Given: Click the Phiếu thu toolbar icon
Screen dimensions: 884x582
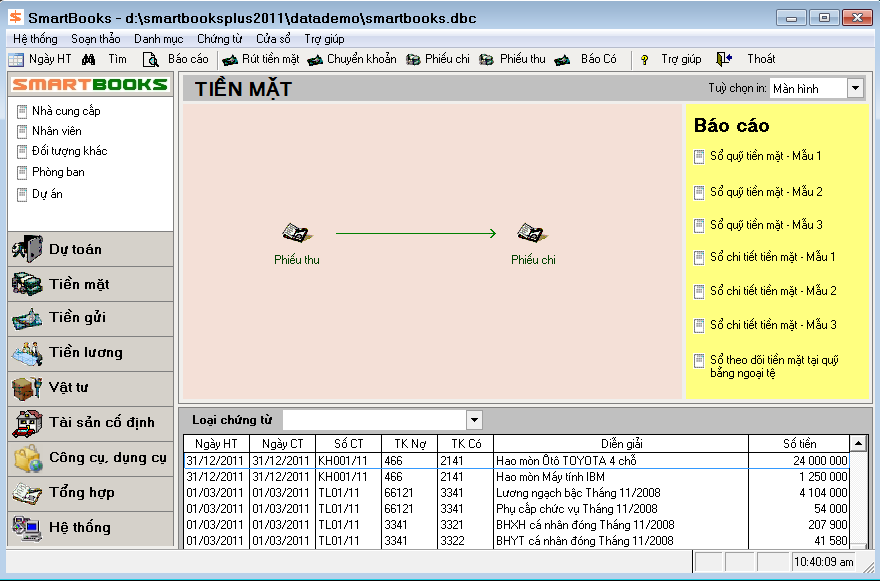Looking at the screenshot, I should click(486, 60).
